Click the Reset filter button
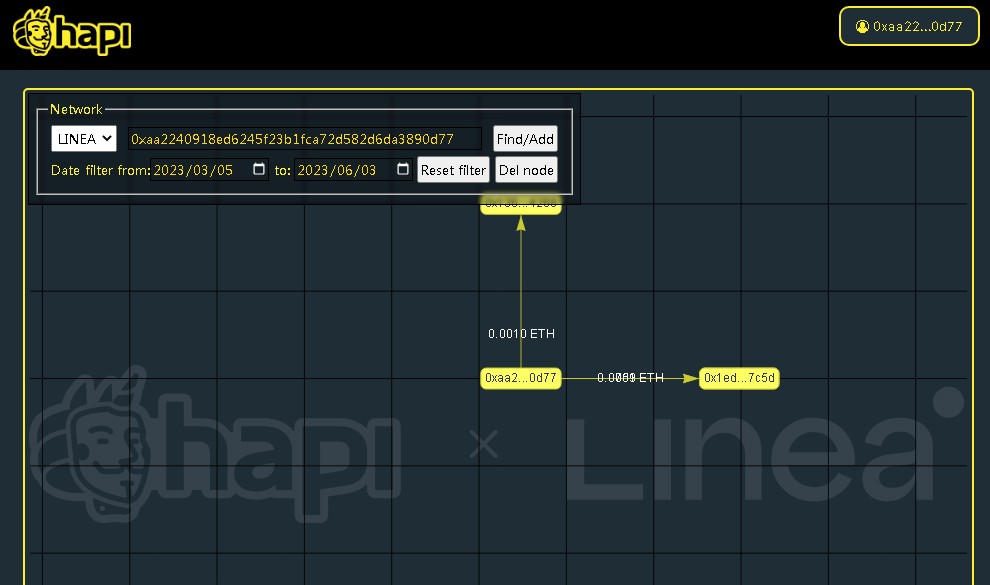 (453, 170)
